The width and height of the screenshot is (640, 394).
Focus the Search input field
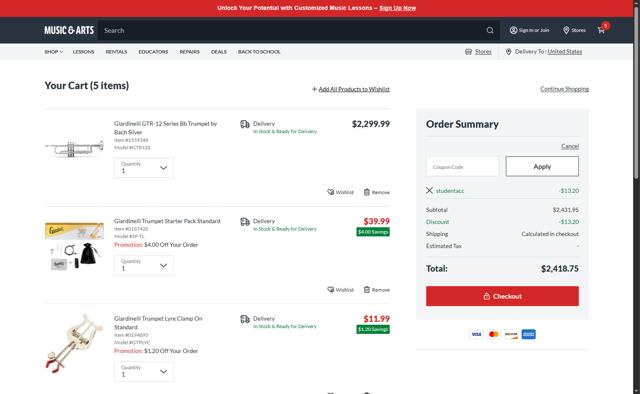(292, 30)
